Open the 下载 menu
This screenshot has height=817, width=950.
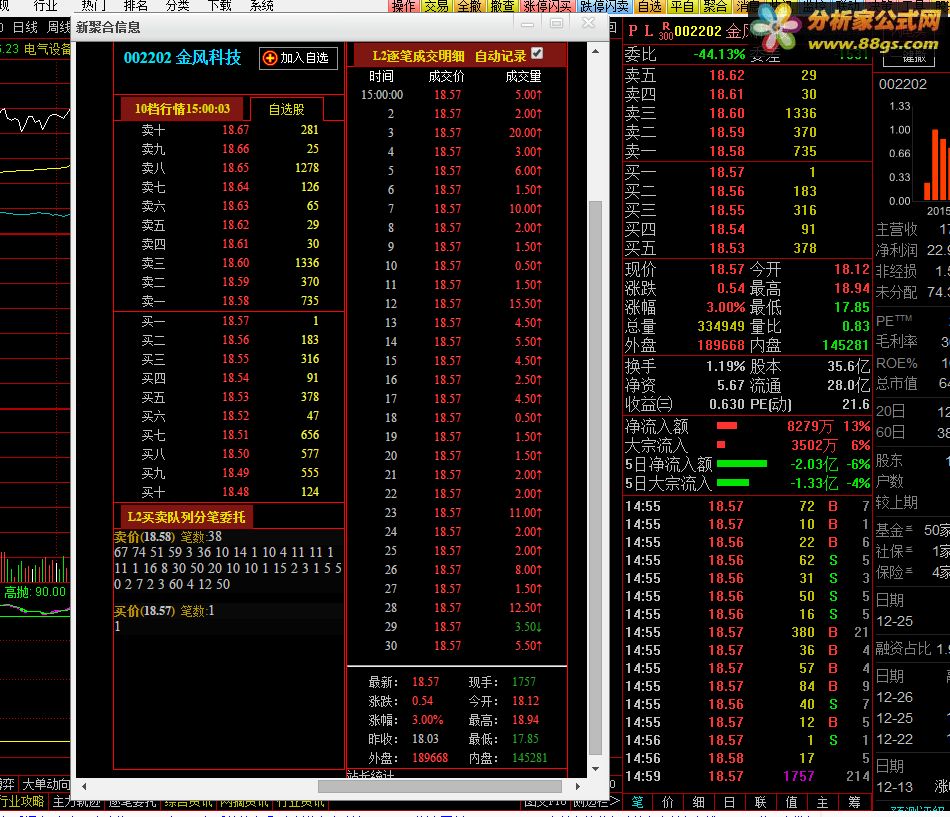coord(219,5)
